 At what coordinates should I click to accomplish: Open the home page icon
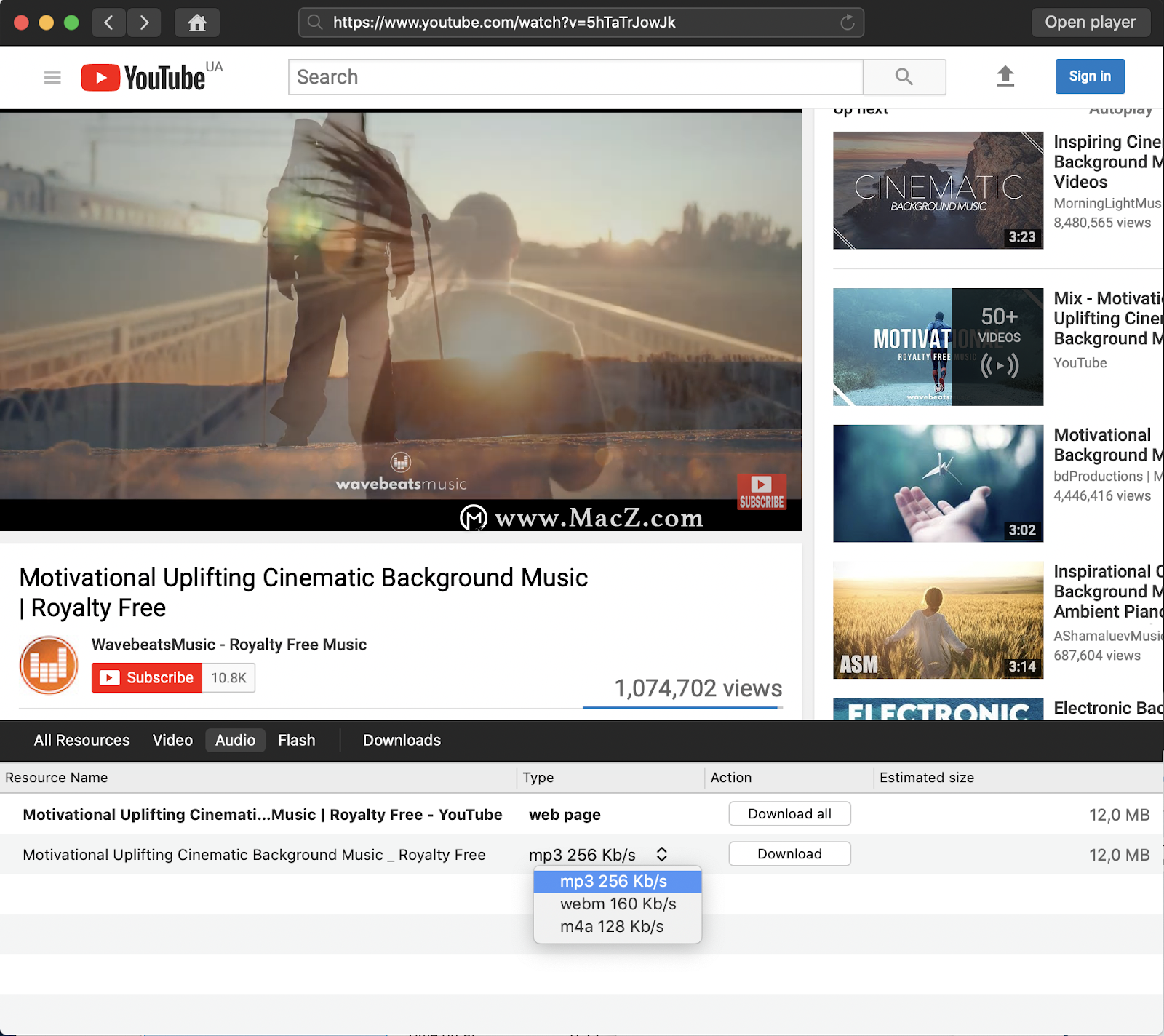197,23
